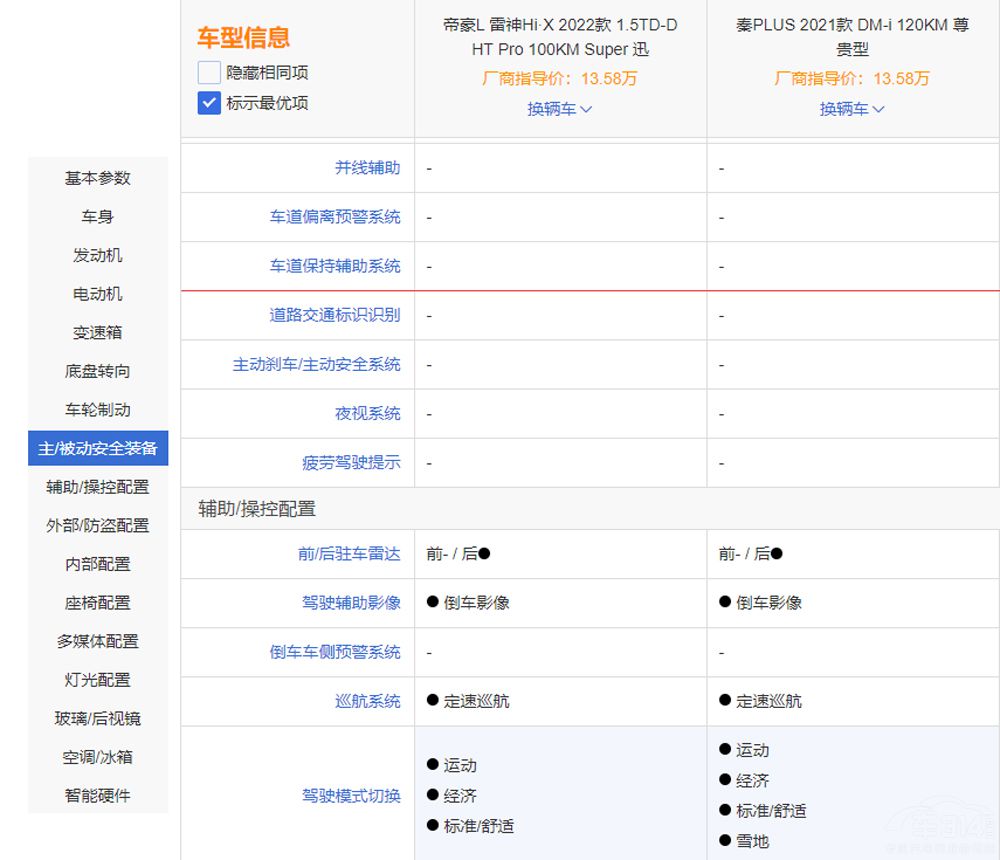Select 变速箱 in sidebar navigation

pos(98,332)
